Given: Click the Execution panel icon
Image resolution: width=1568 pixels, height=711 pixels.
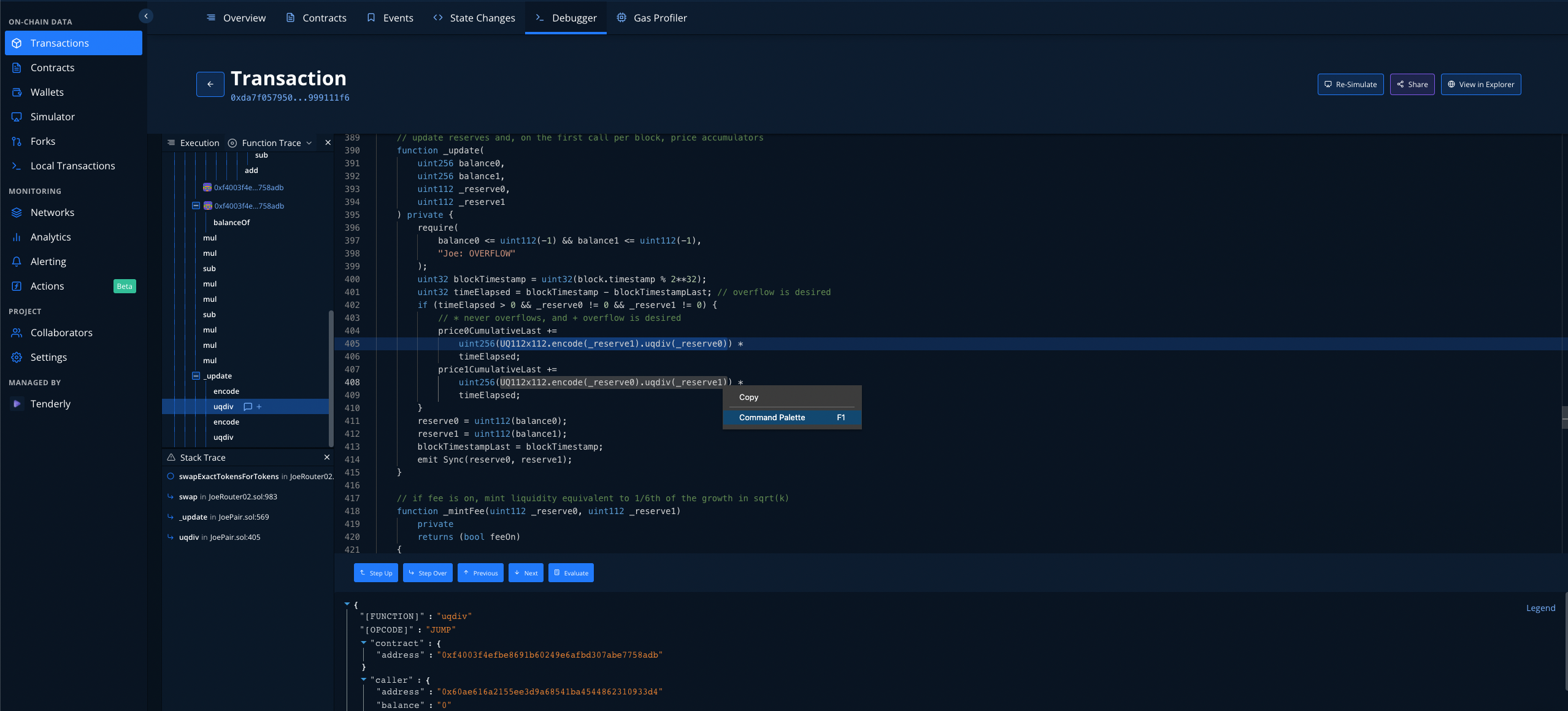Looking at the screenshot, I should click(x=171, y=142).
